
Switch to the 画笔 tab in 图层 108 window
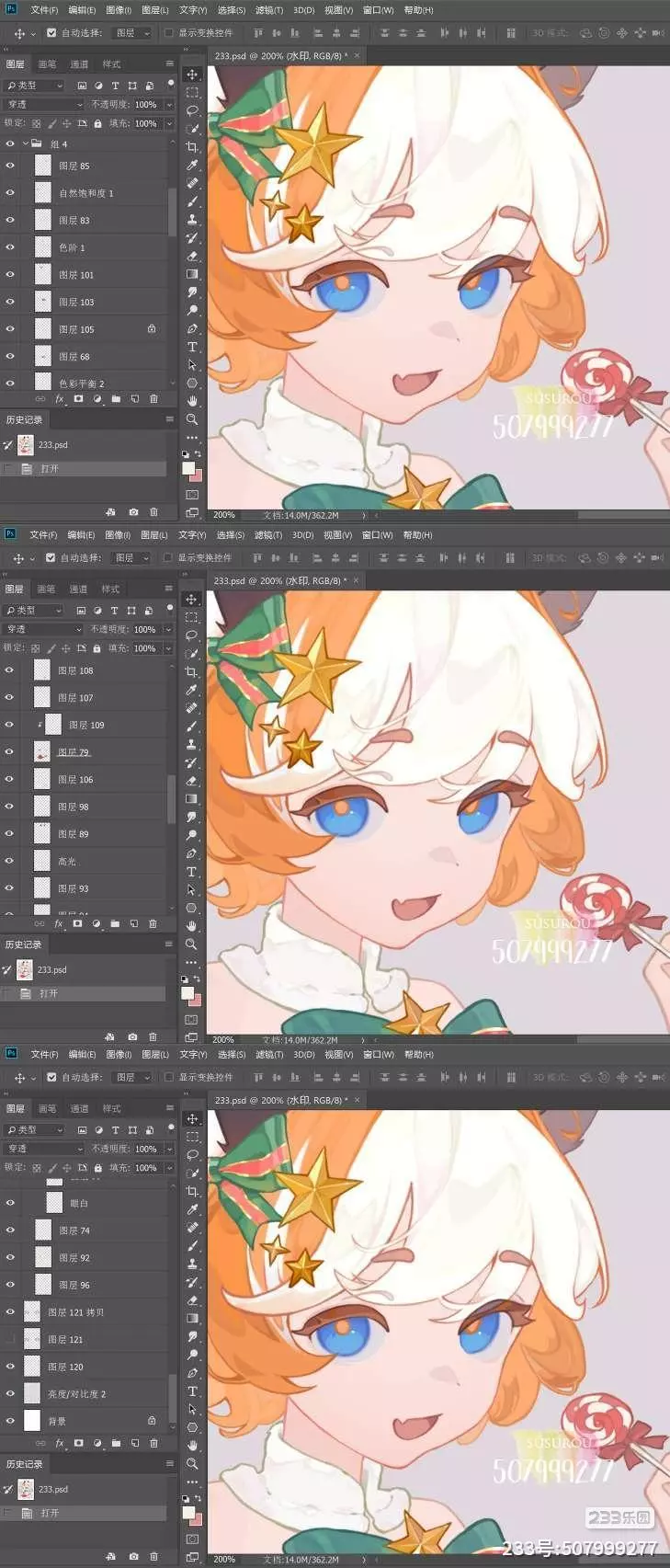(x=46, y=589)
